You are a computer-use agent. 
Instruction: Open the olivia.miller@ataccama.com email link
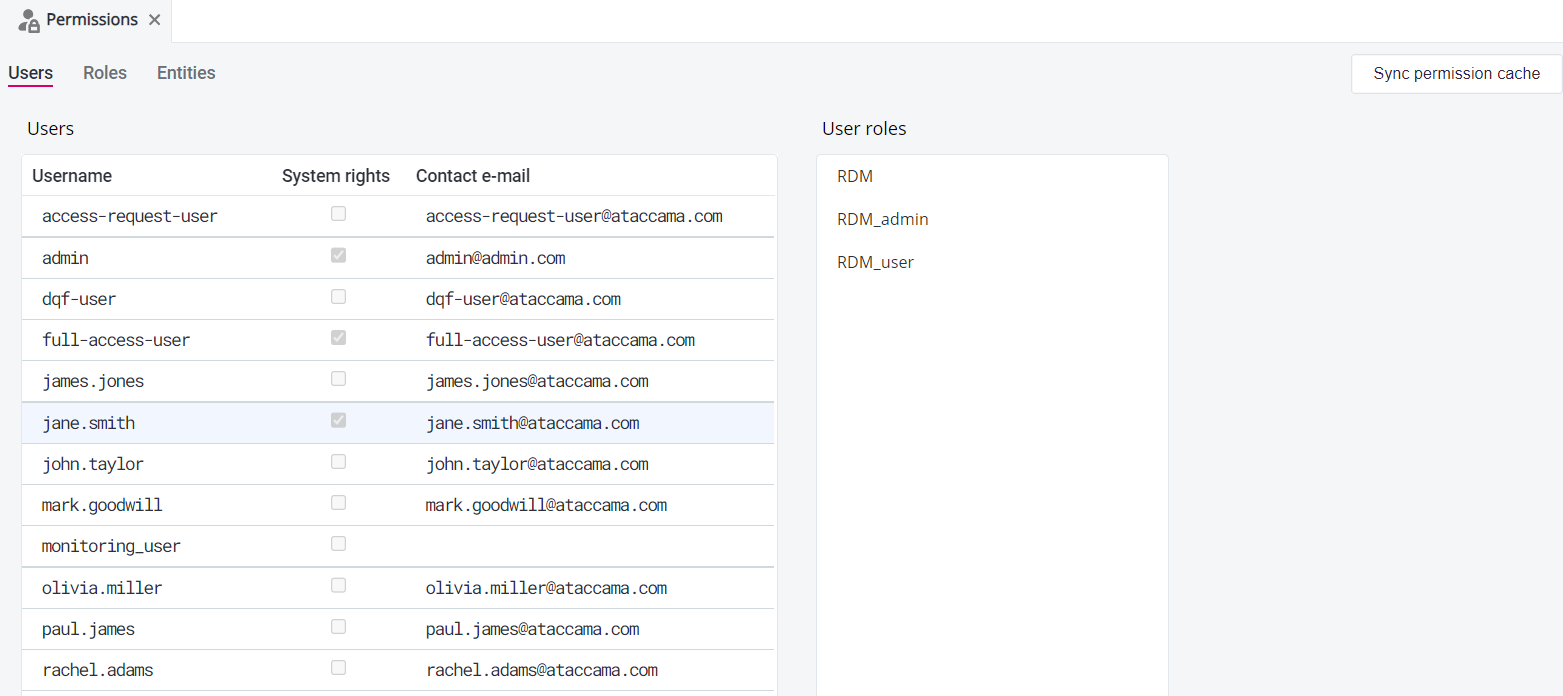point(546,587)
